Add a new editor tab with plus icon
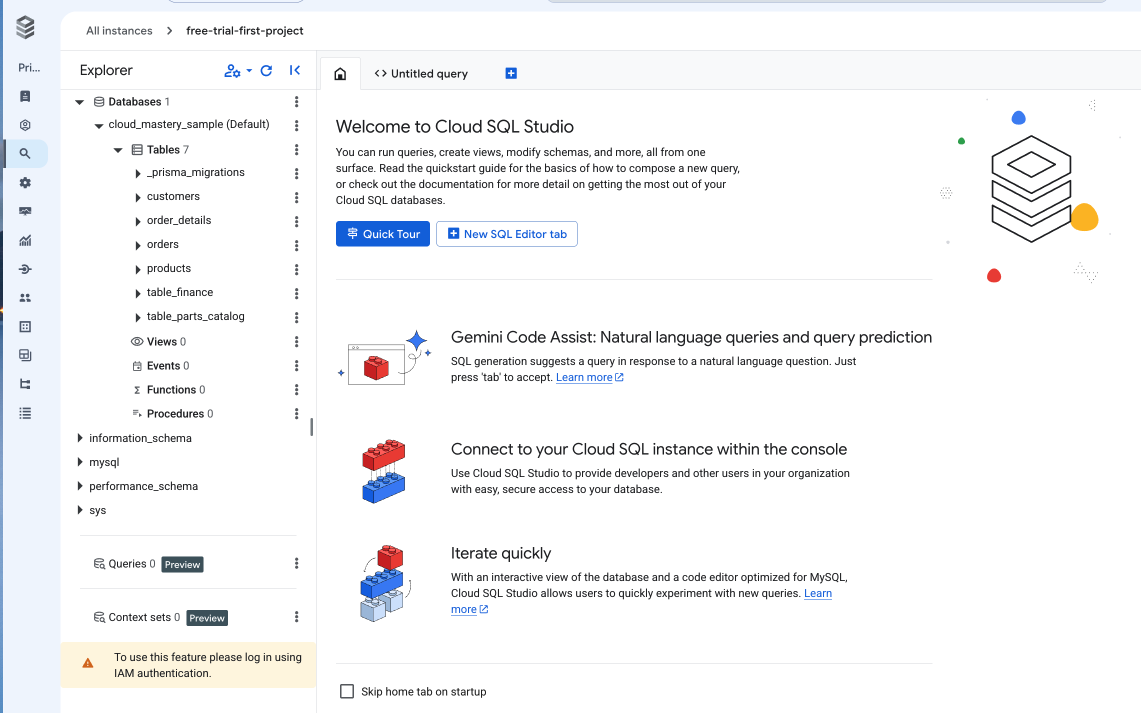Image resolution: width=1141 pixels, height=713 pixels. click(511, 73)
